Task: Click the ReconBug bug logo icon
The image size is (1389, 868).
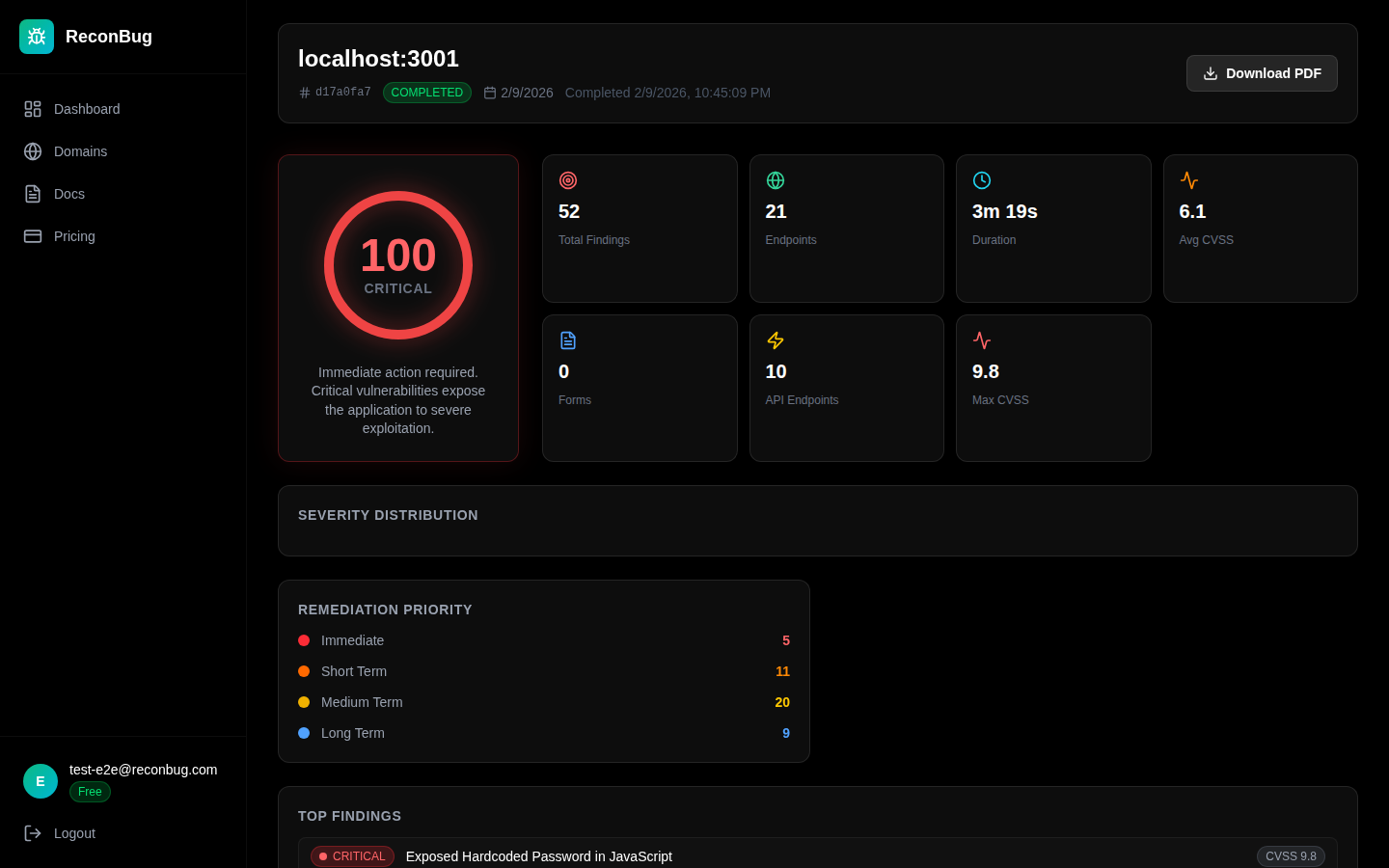Action: [x=37, y=37]
